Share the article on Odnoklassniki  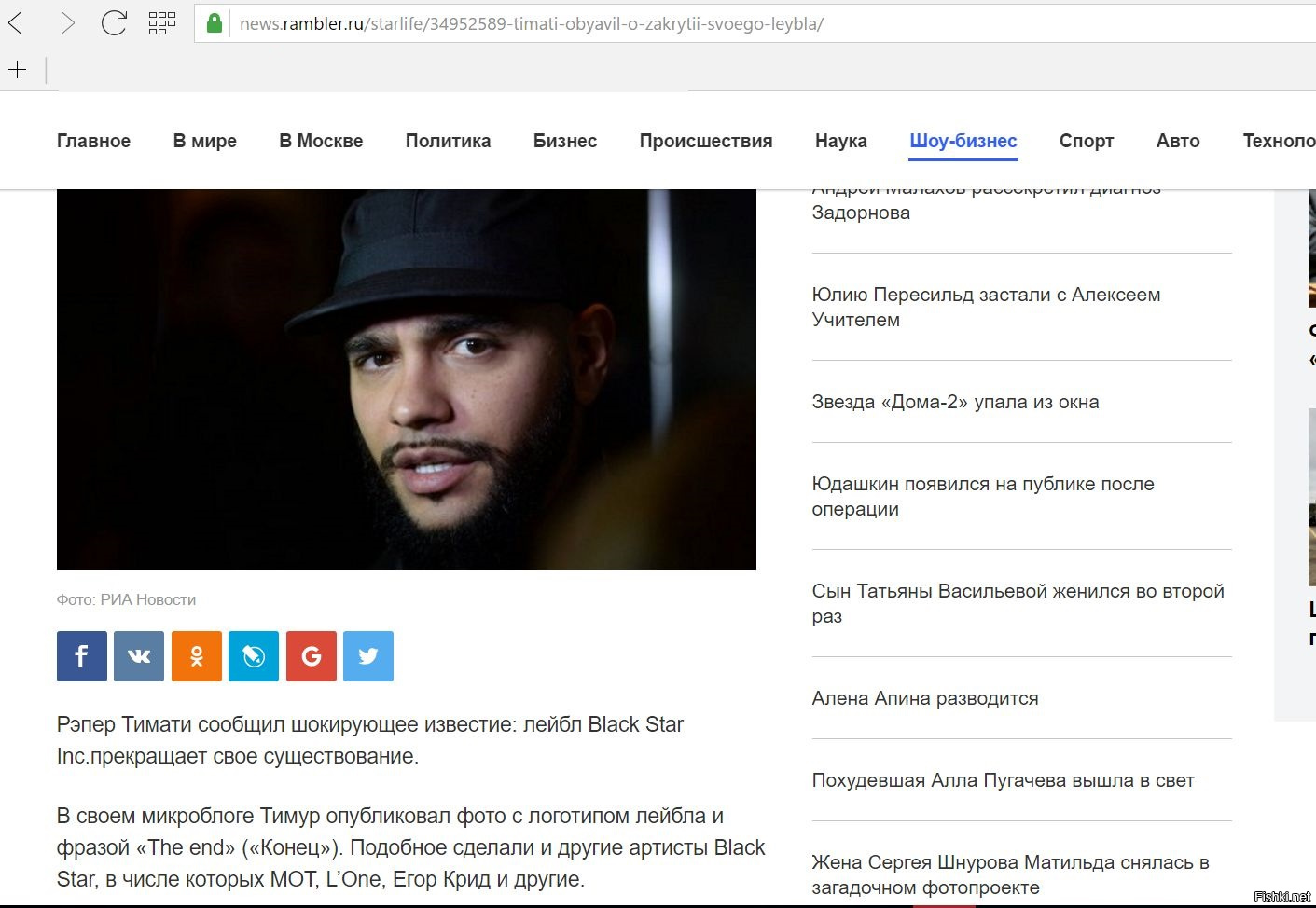tap(197, 656)
